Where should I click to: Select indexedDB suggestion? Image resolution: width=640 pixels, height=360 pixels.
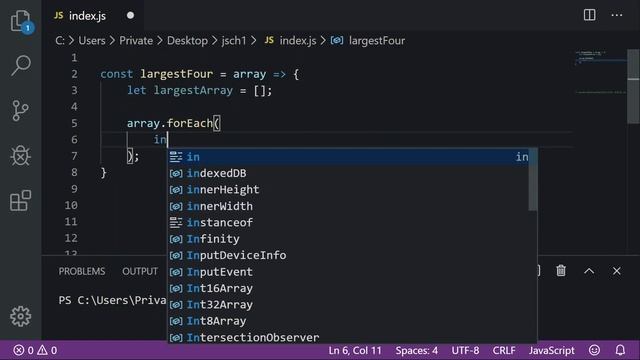[348, 173]
